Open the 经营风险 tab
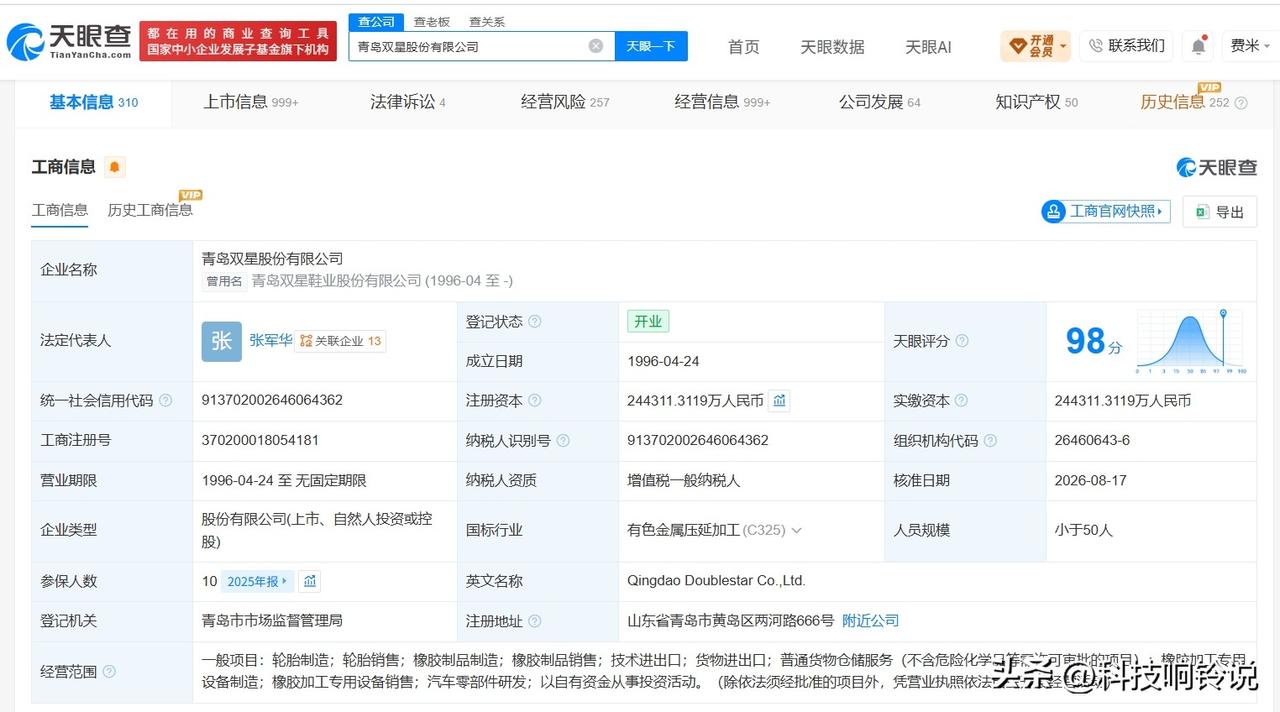The height and width of the screenshot is (712, 1280). (565, 102)
